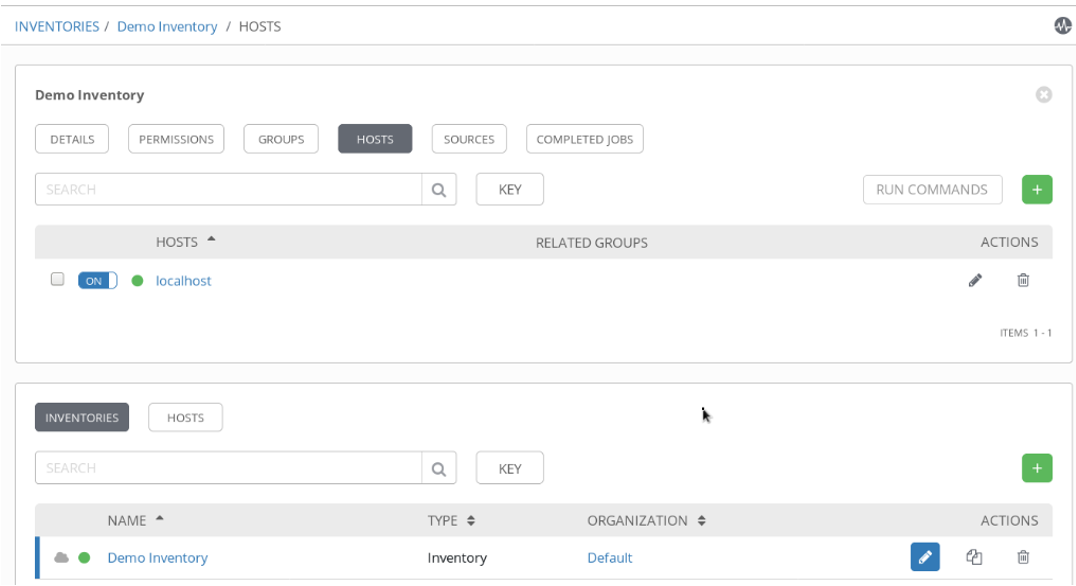Click cloud sync icon for Demo Inventory
This screenshot has height=586, width=1076.
point(62,557)
